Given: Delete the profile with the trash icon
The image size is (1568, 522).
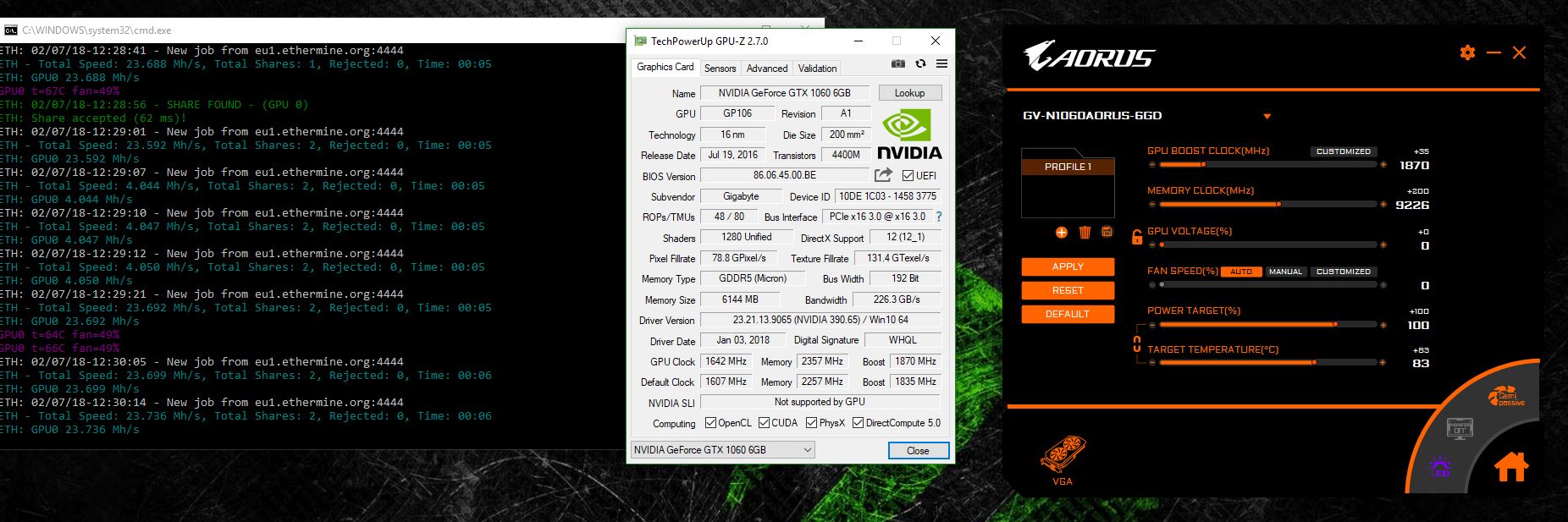Looking at the screenshot, I should tap(1085, 232).
